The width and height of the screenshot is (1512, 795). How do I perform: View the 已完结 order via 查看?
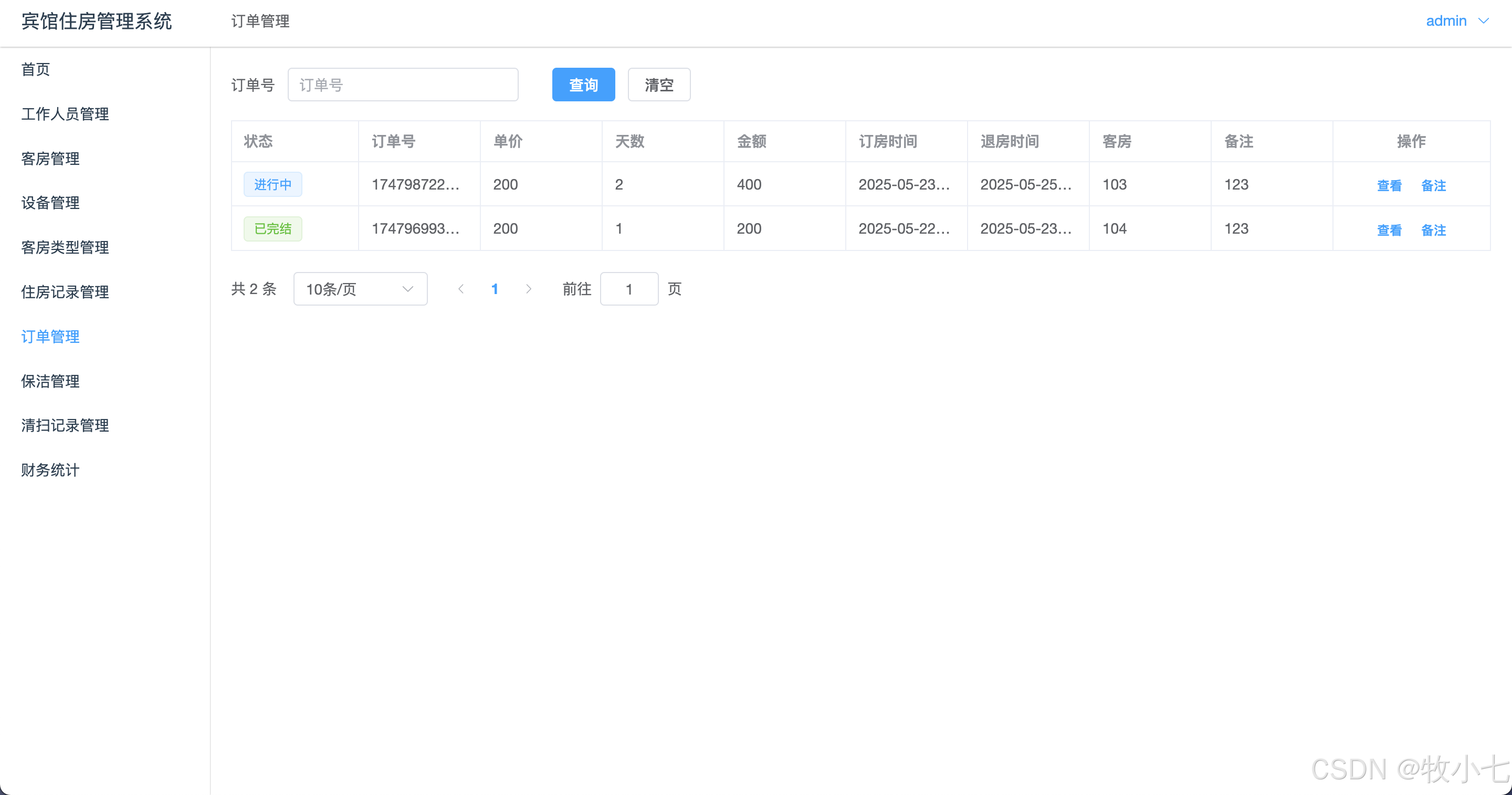(x=1389, y=230)
